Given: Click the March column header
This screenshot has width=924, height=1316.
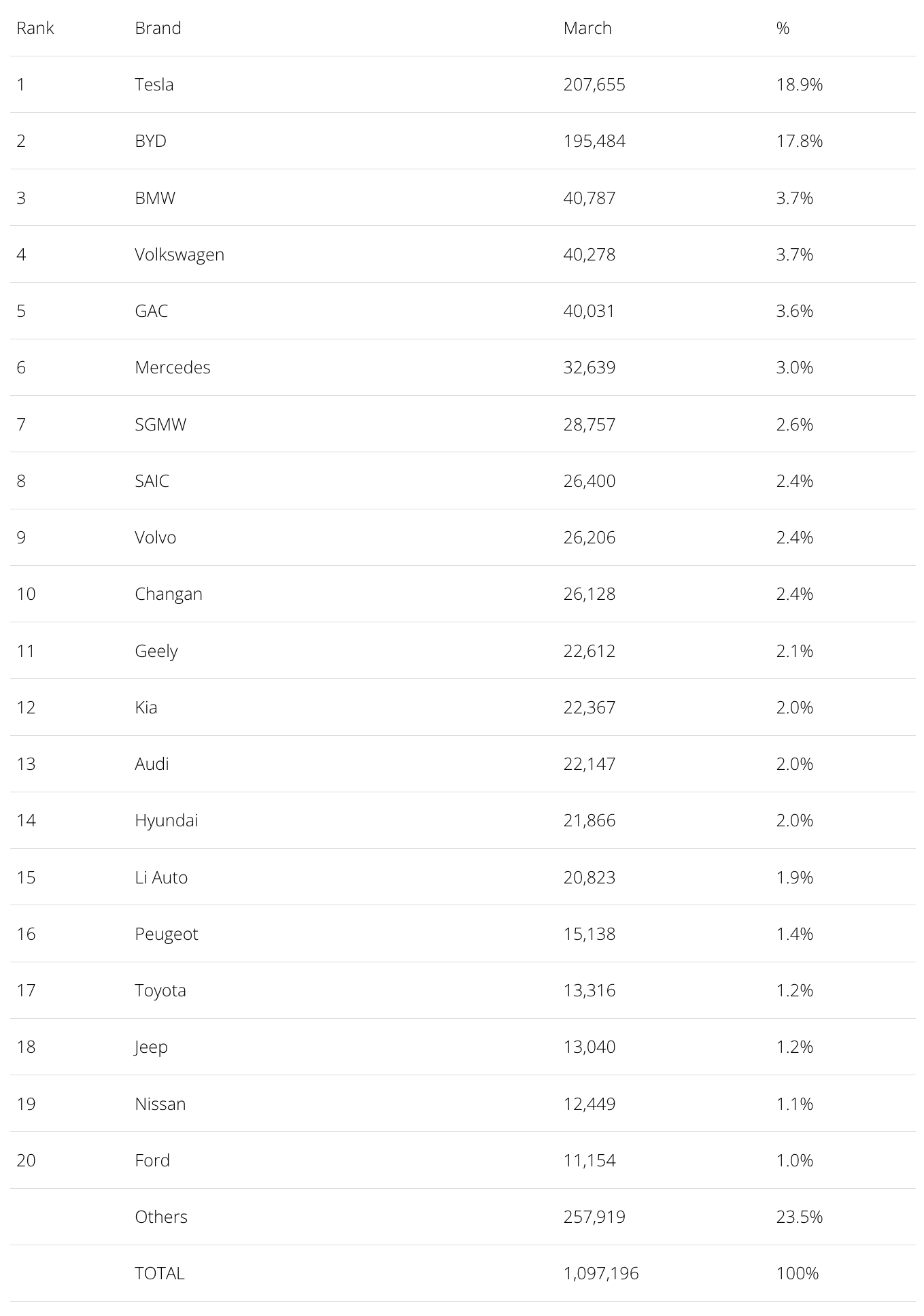Looking at the screenshot, I should [587, 28].
